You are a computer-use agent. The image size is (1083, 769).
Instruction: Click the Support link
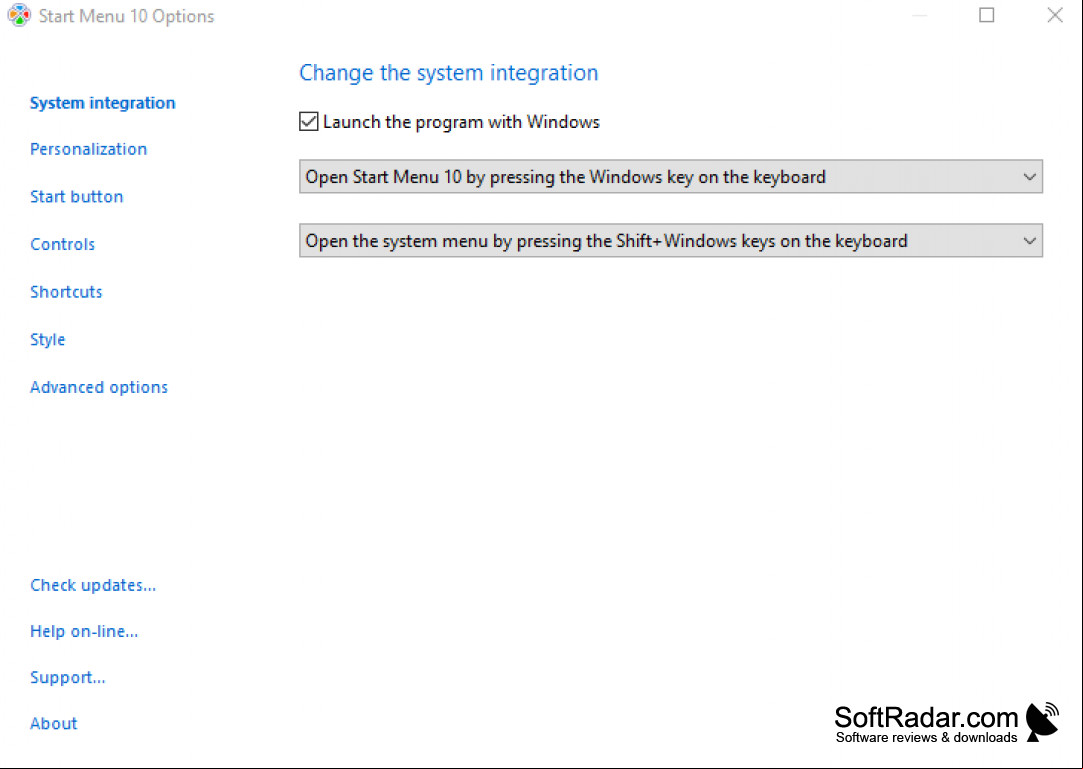point(68,678)
